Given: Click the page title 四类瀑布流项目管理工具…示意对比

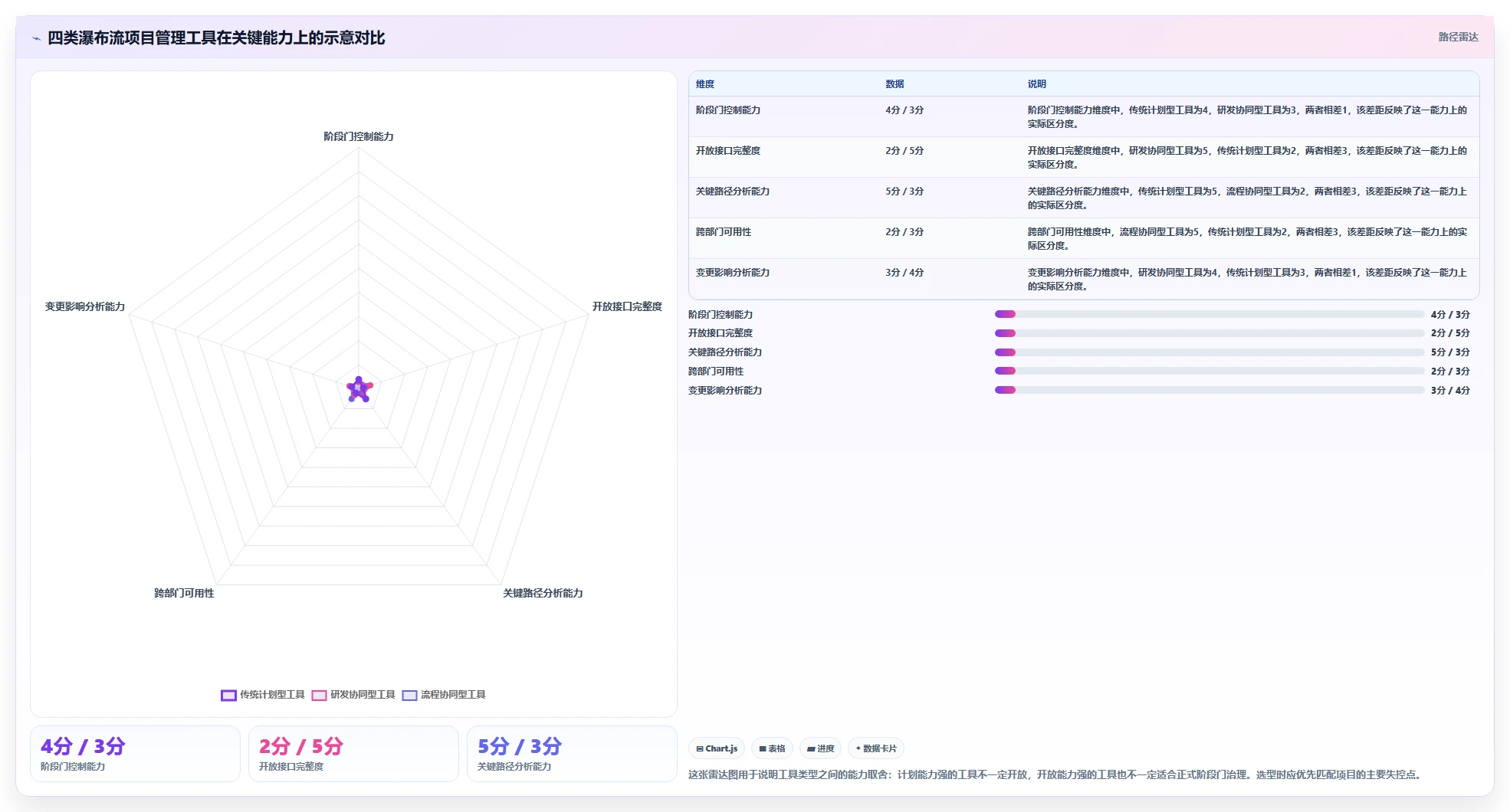Looking at the screenshot, I should click(x=216, y=38).
